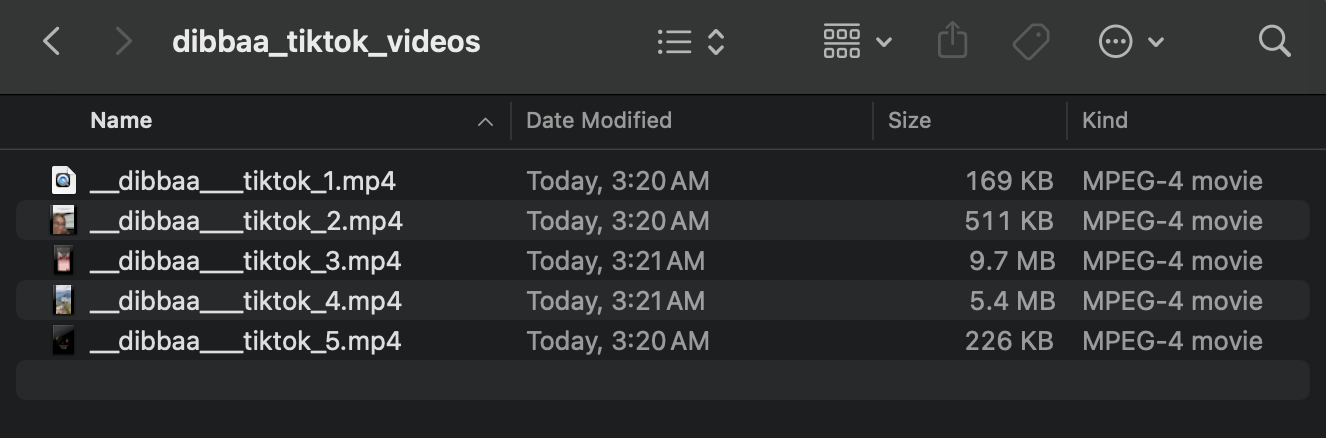Open the More actions ellipsis icon
Viewport: 1326px width, 438px height.
[x=1115, y=42]
